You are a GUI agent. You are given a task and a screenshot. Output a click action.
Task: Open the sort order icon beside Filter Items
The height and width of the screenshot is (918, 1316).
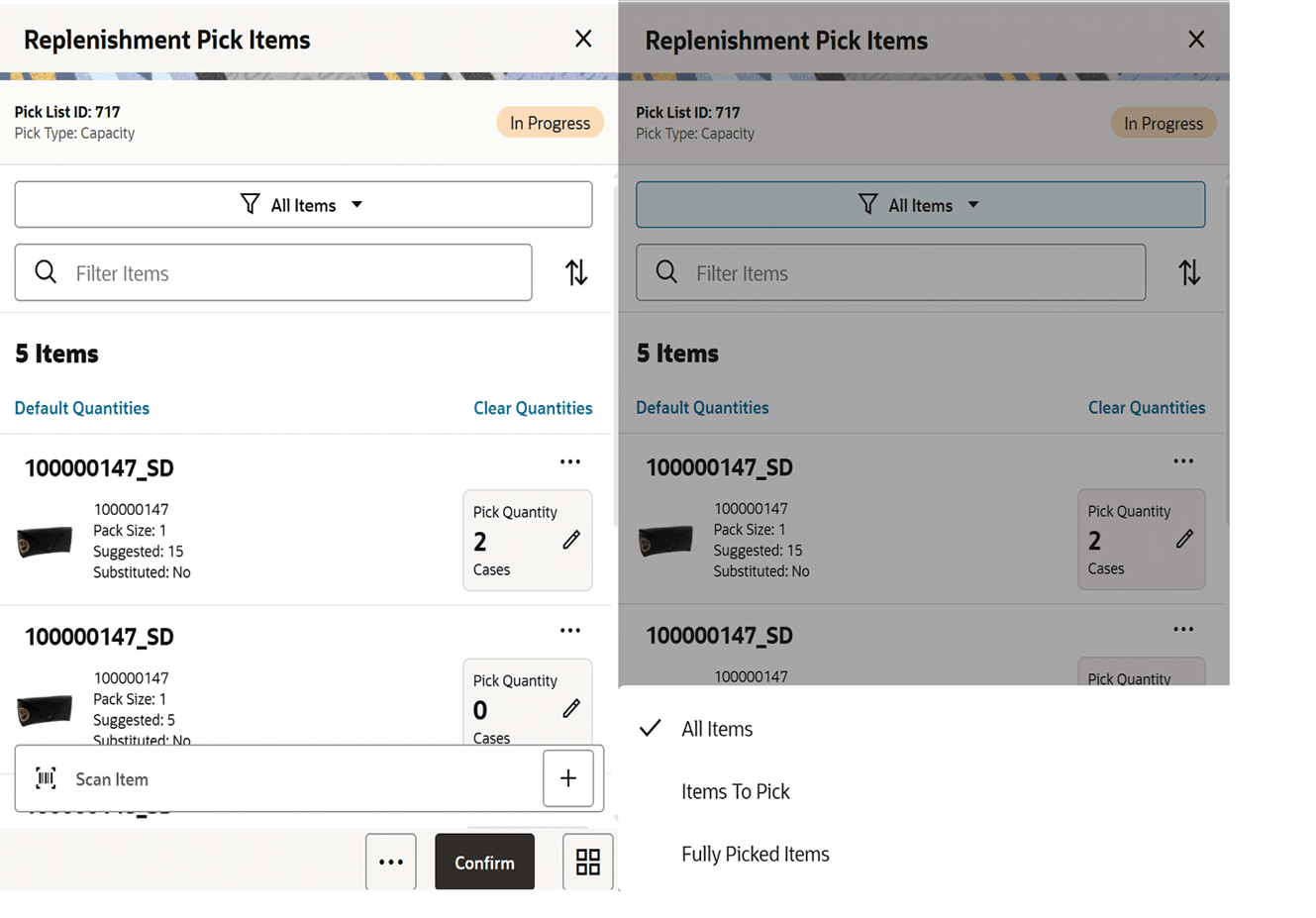(x=575, y=272)
